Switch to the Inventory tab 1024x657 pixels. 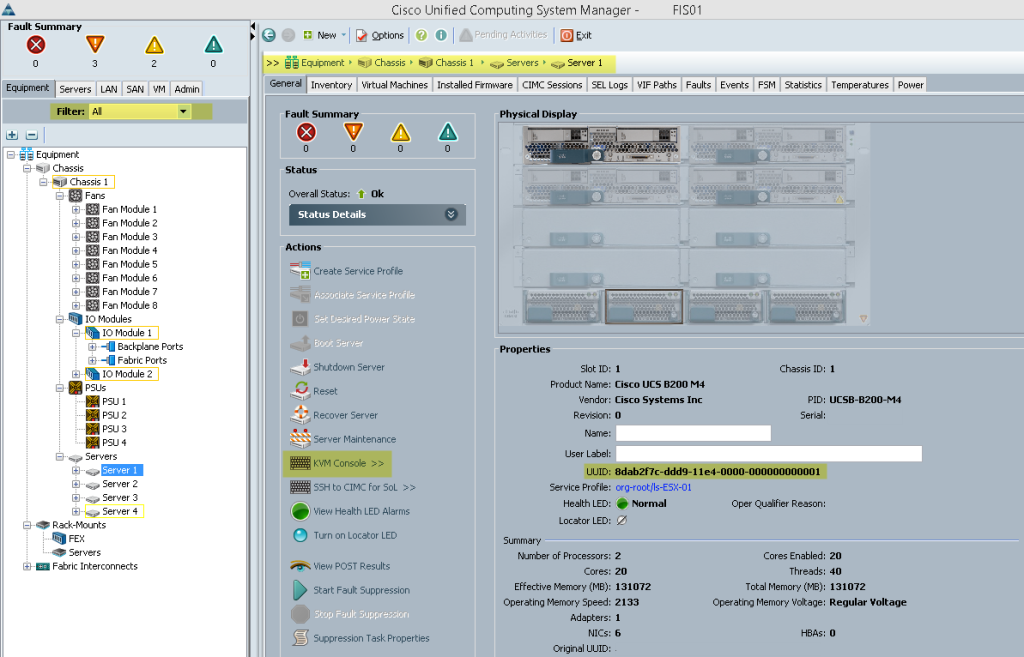[331, 85]
